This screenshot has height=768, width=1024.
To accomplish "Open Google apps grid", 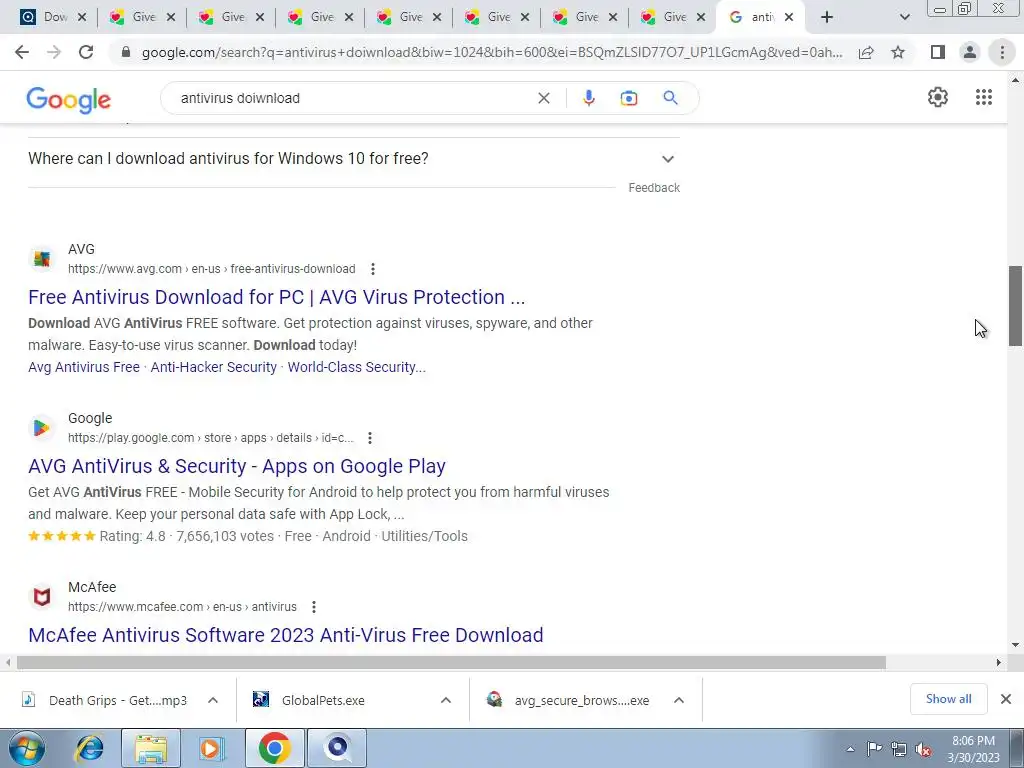I will tap(984, 97).
